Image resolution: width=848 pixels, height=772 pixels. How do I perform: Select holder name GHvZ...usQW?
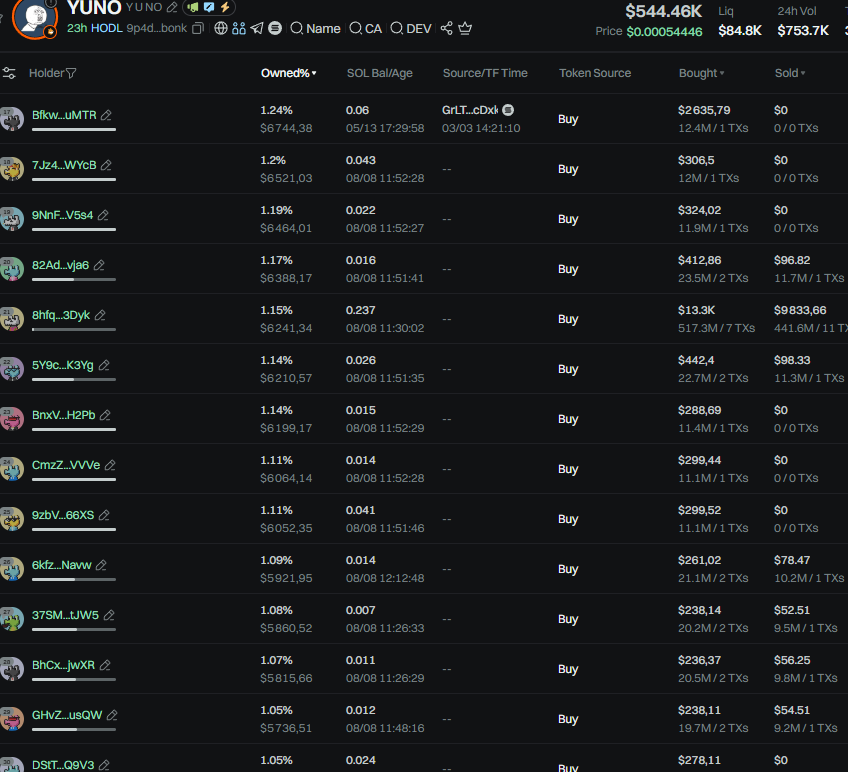click(67, 715)
